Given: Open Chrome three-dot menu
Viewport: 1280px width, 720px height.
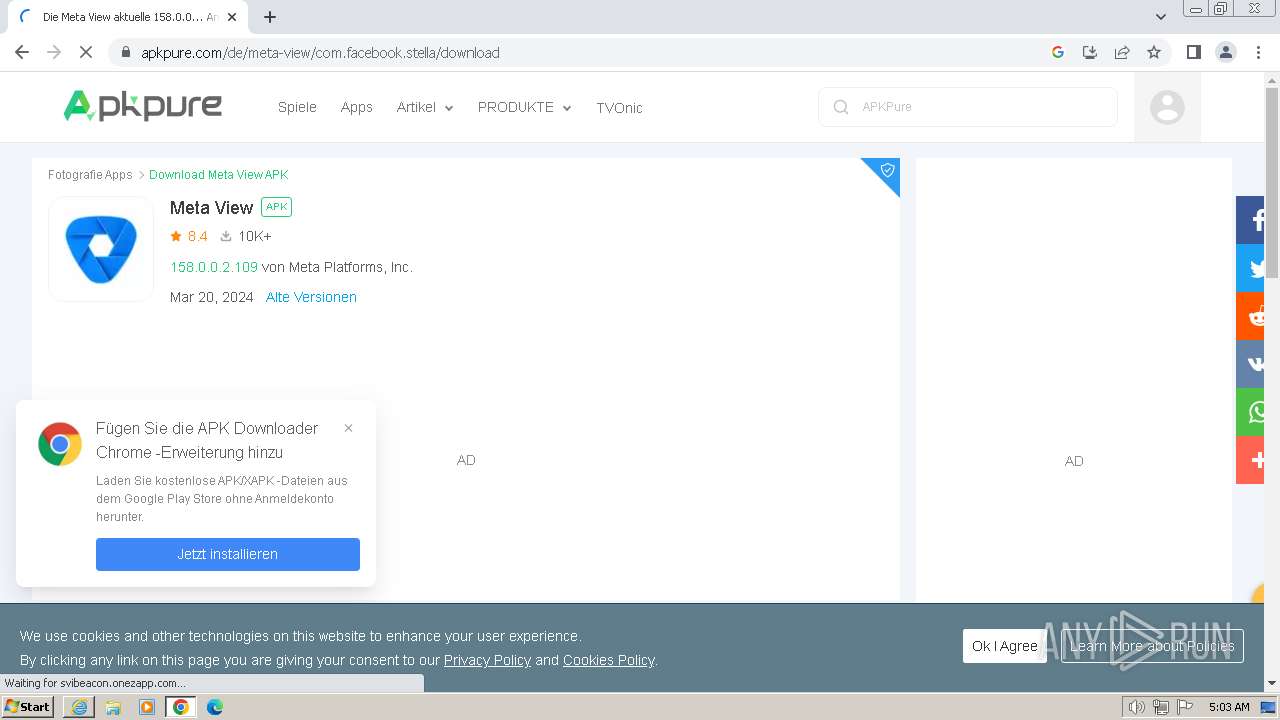Looking at the screenshot, I should (1258, 52).
